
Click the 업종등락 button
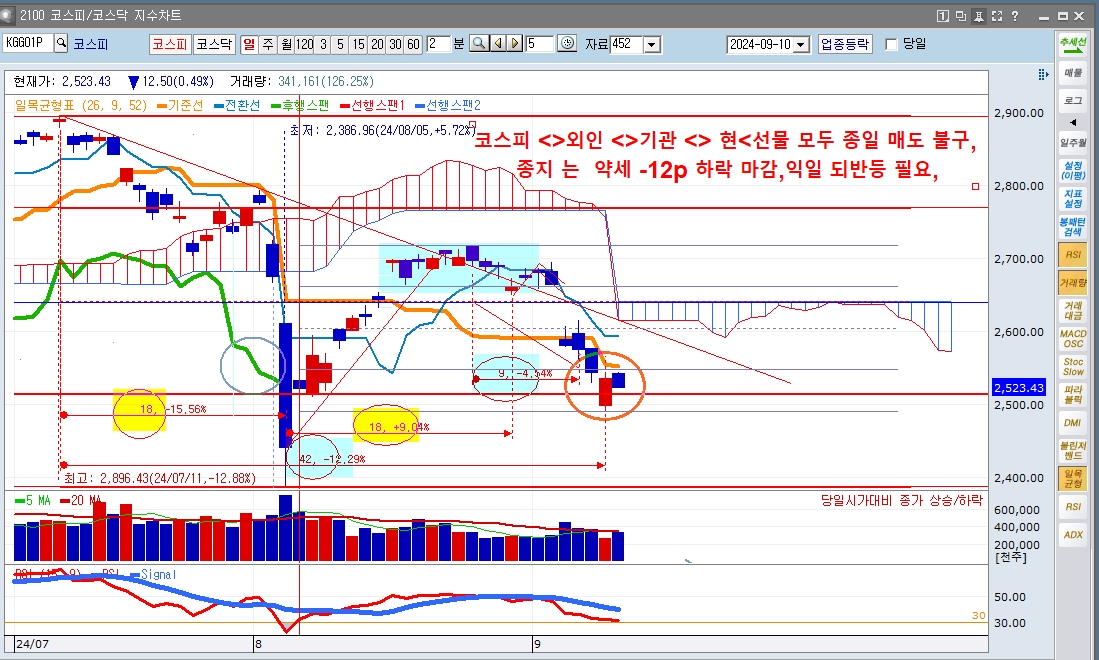845,44
